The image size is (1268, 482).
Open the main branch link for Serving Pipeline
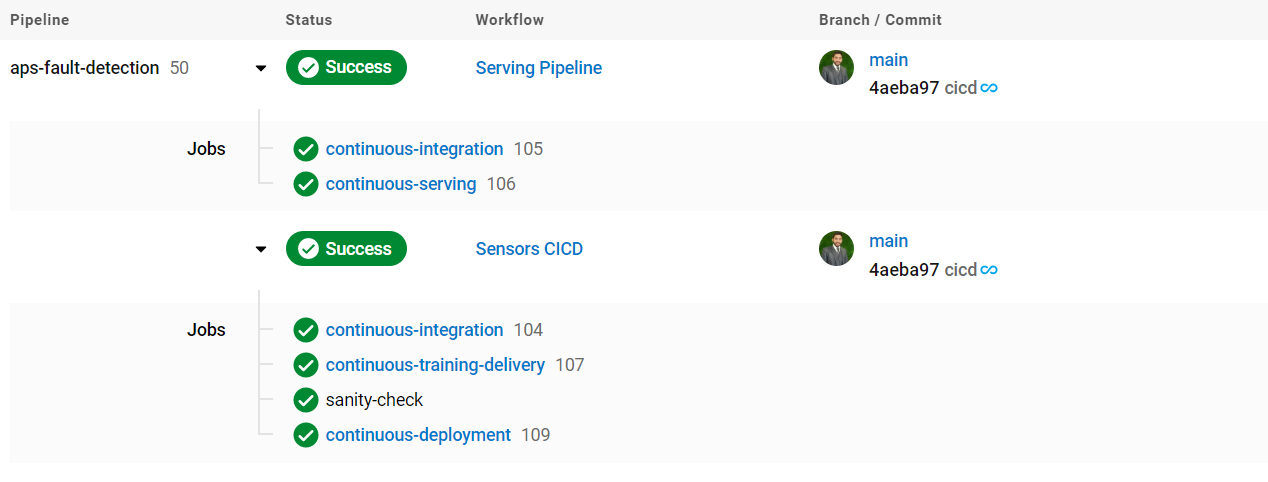point(888,60)
